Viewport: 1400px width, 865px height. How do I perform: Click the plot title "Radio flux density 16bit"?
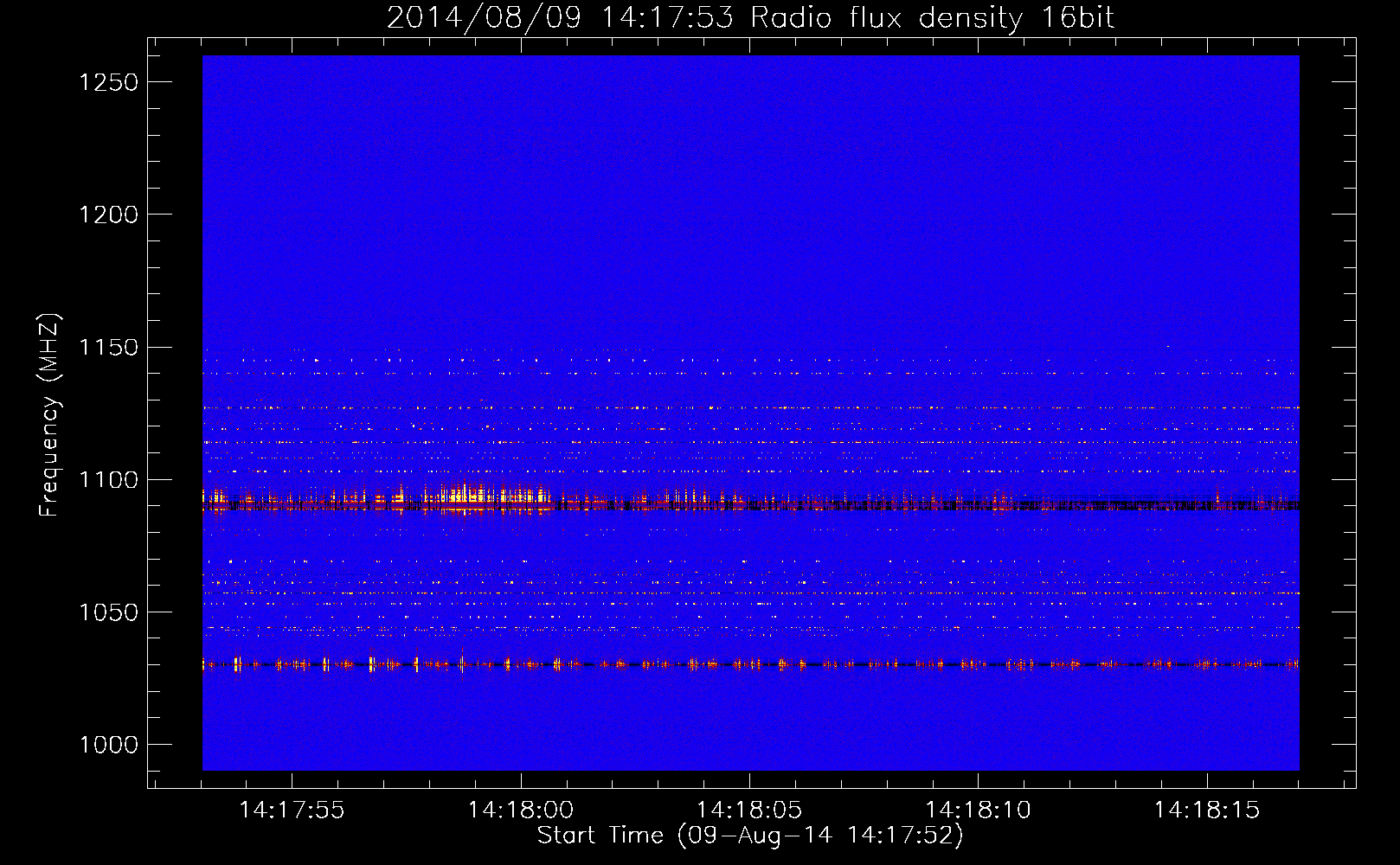(933, 17)
